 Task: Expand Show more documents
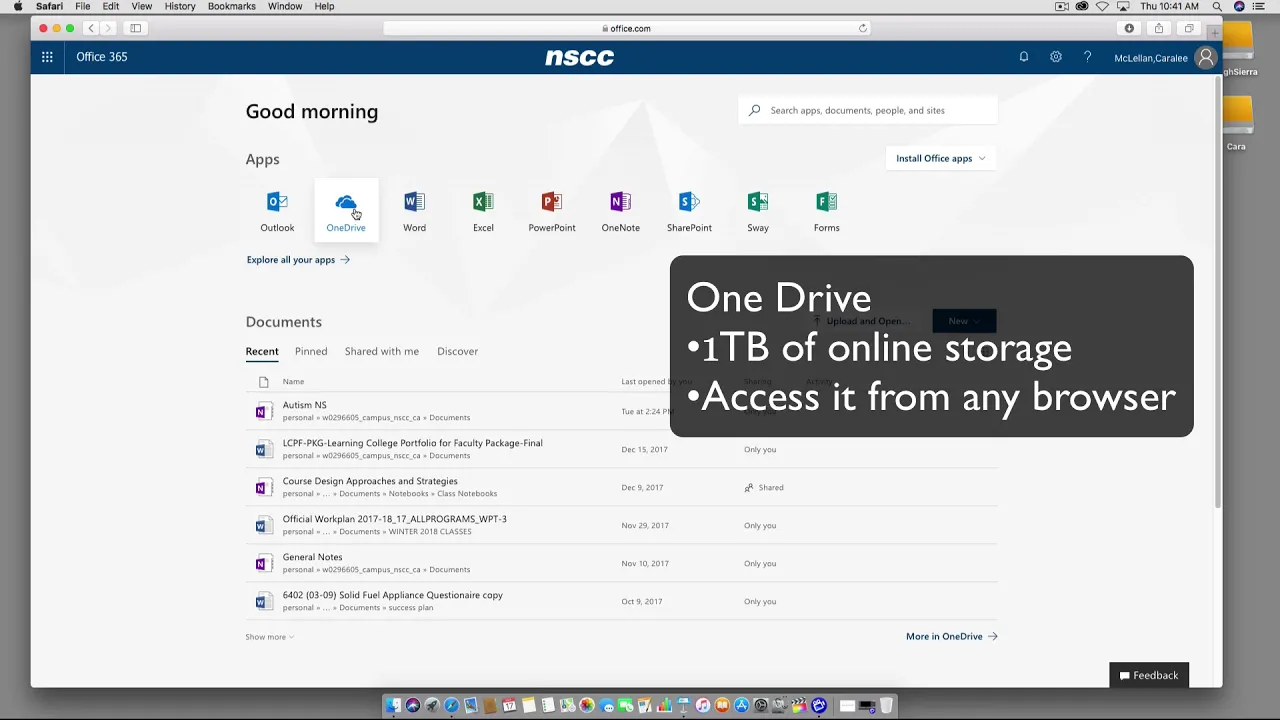270,637
